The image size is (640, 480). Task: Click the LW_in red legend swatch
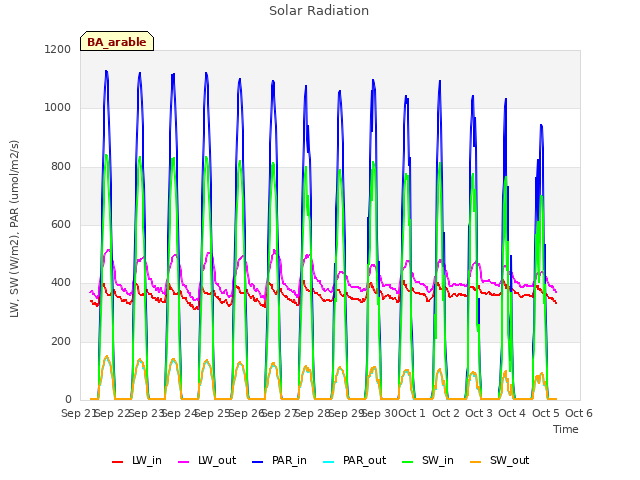[x=117, y=462]
